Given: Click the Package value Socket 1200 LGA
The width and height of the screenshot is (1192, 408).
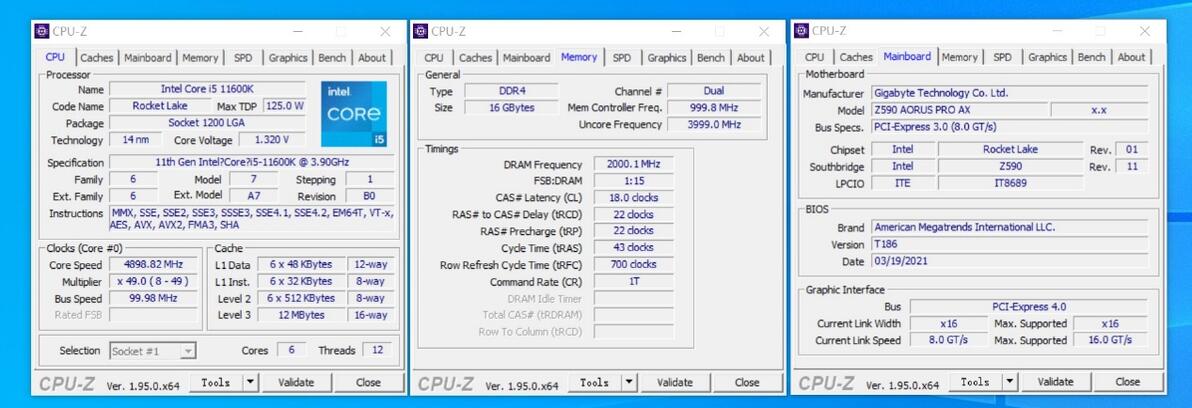Looking at the screenshot, I should tap(208, 123).
